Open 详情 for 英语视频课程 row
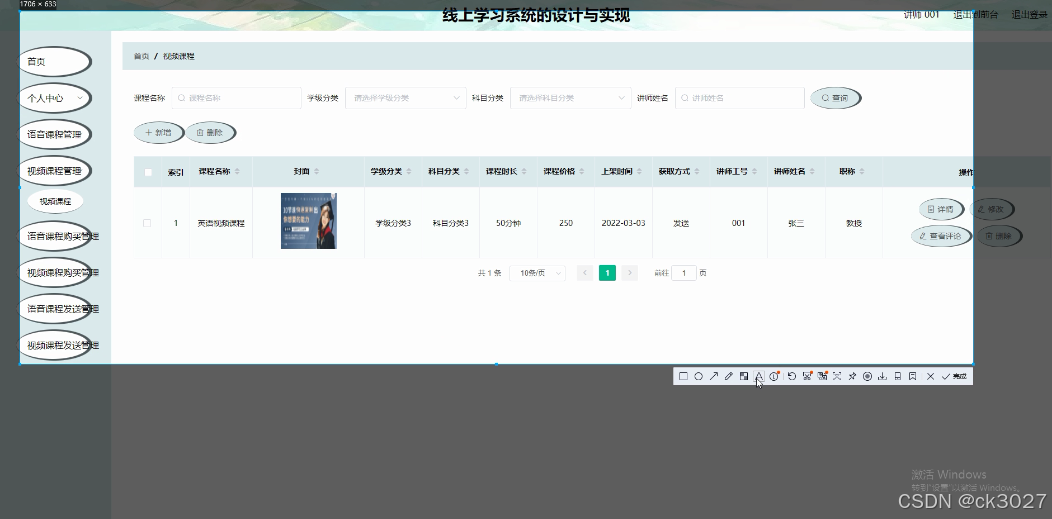 point(941,209)
